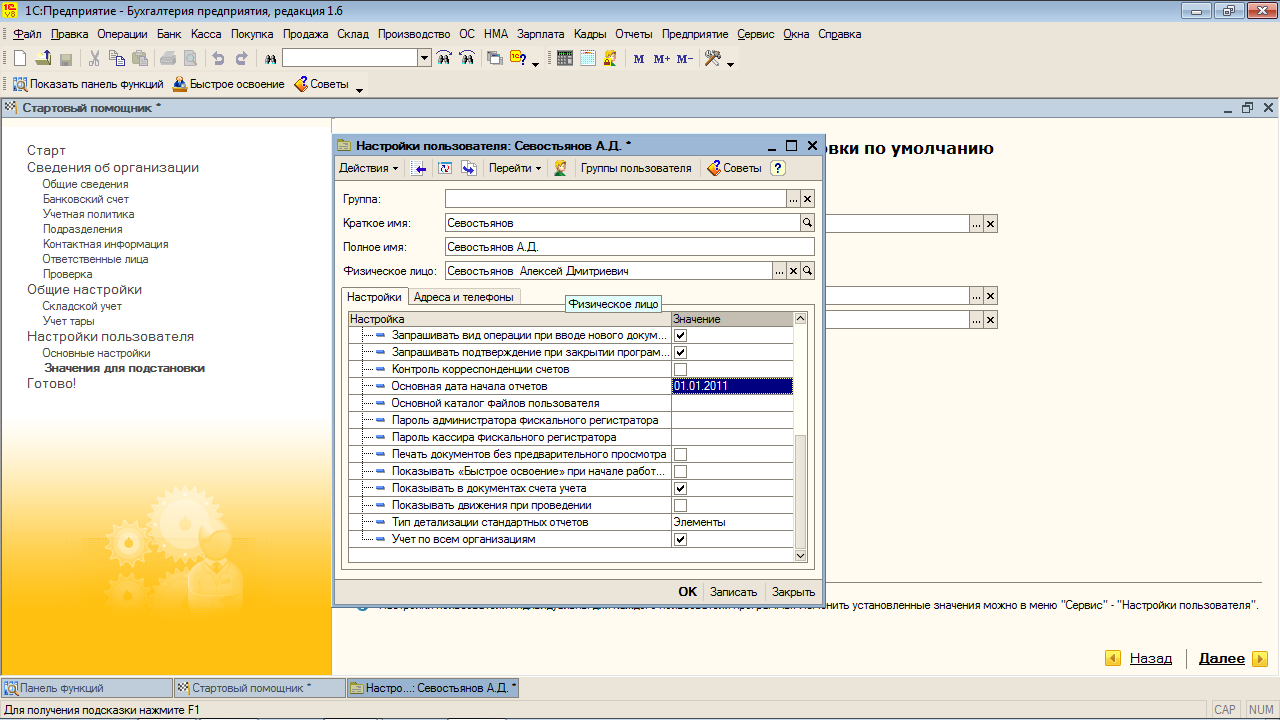The image size is (1280, 720).
Task: Click the 1C help question icon
Action: click(x=518, y=59)
